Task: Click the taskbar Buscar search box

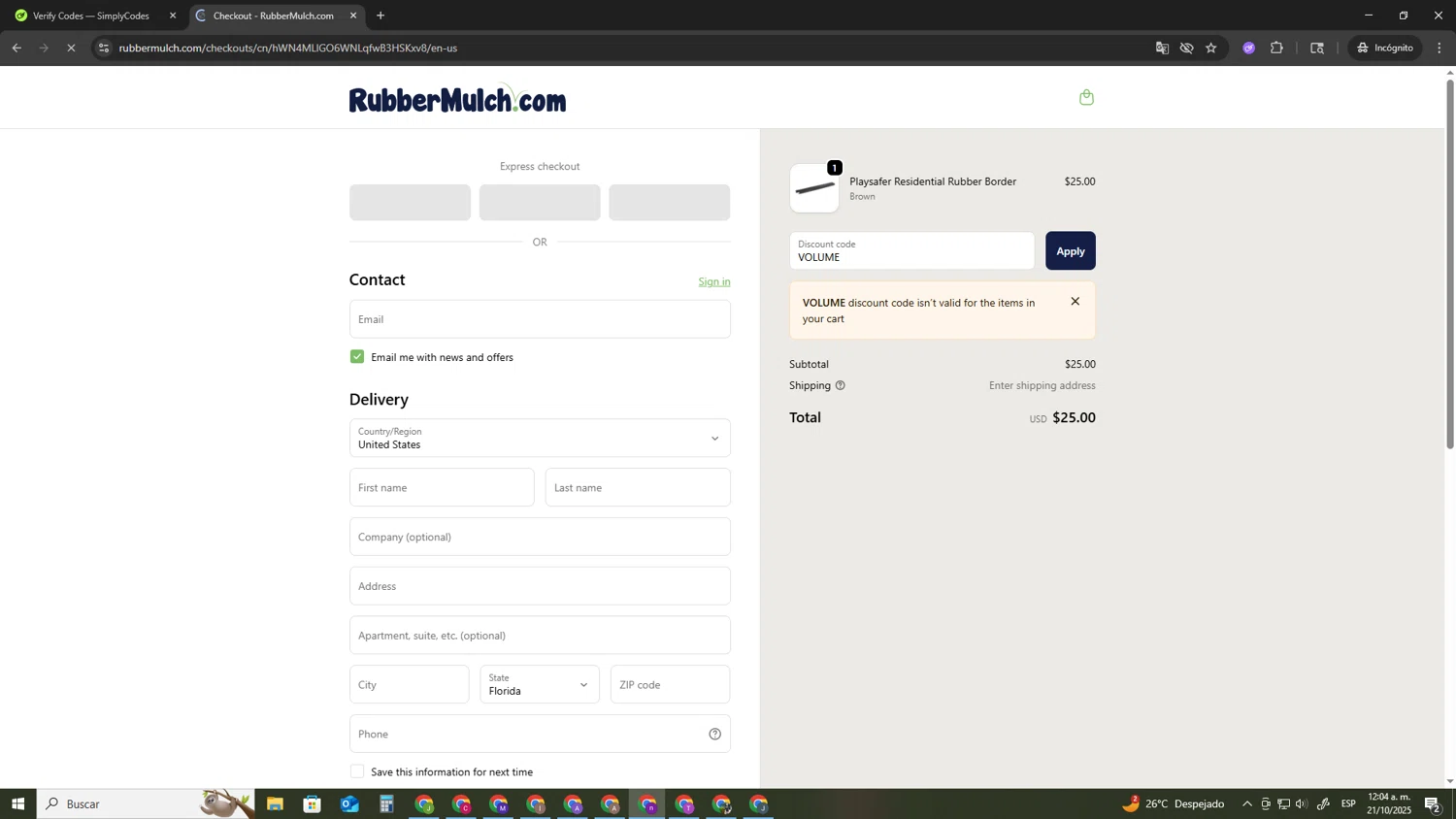Action: click(146, 803)
